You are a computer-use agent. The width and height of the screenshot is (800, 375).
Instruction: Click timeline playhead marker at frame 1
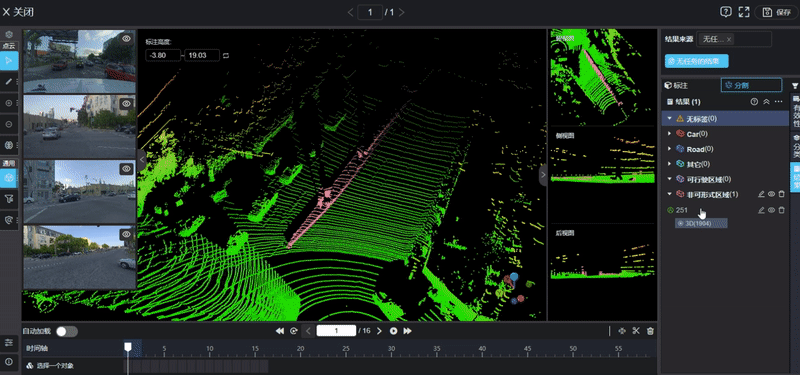pyautogui.click(x=128, y=347)
